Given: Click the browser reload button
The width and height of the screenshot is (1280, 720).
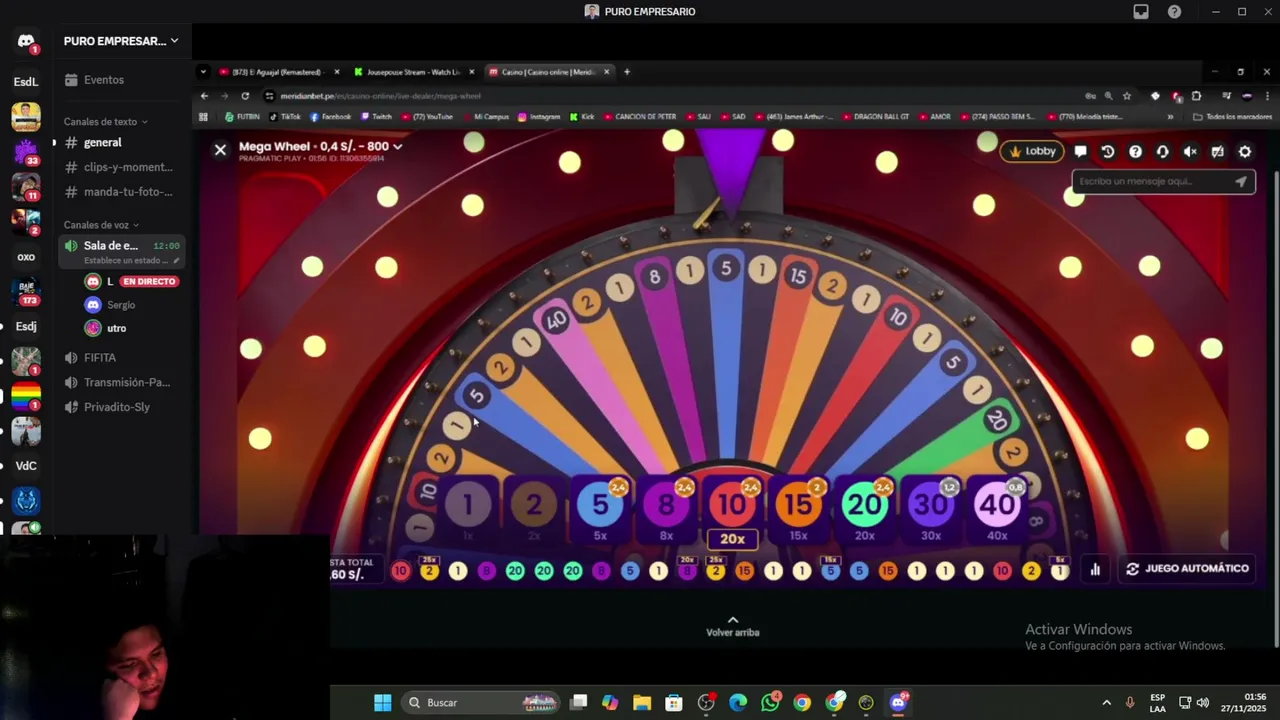Looking at the screenshot, I should (x=245, y=96).
